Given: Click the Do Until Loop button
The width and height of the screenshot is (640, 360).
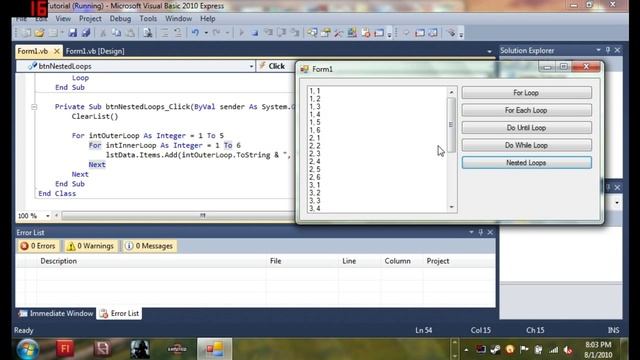Looking at the screenshot, I should pyautogui.click(x=527, y=128).
